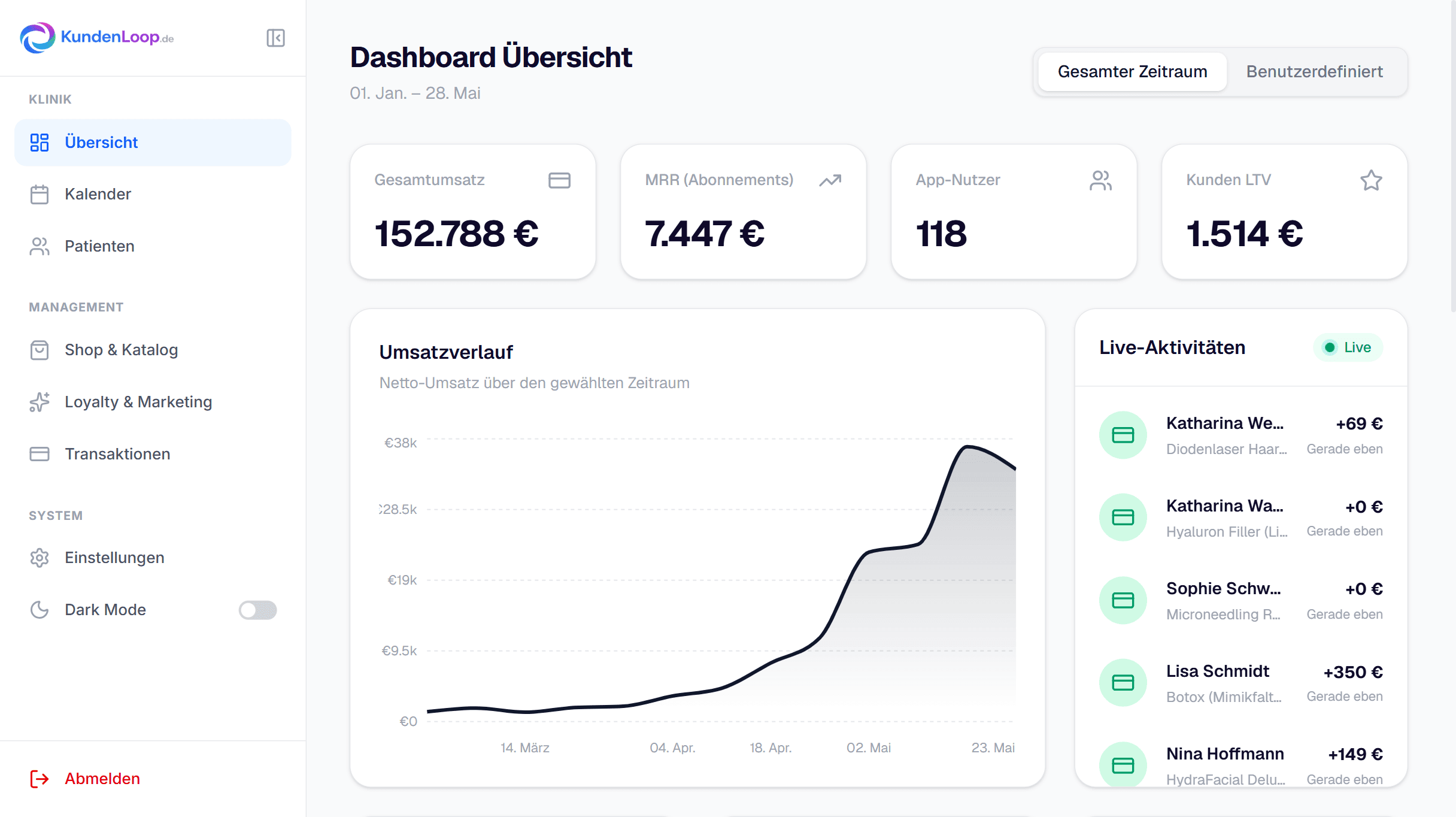Click the page scrollbar thumb
Image resolution: width=1456 pixels, height=817 pixels.
[x=1452, y=156]
